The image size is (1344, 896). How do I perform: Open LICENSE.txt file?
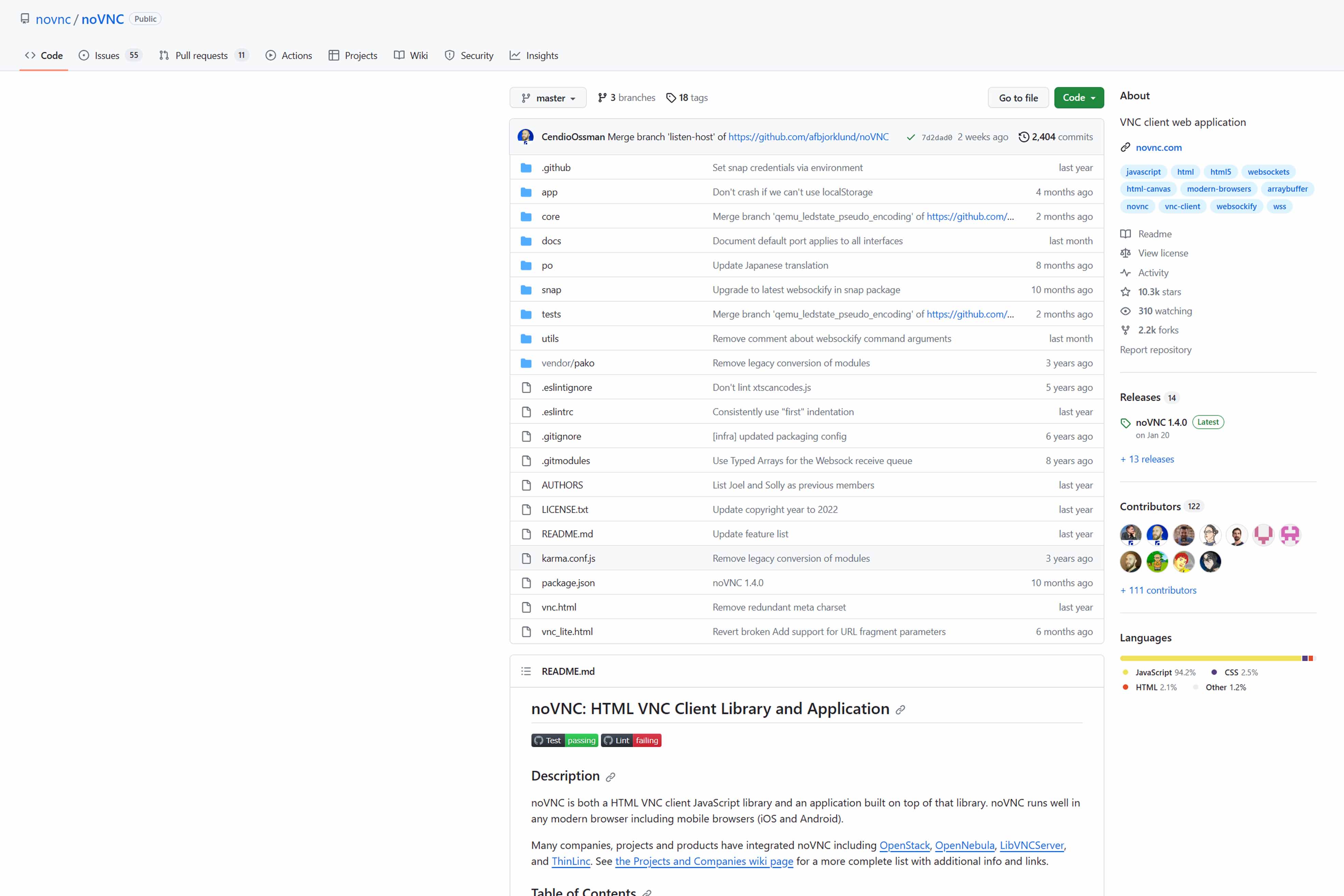click(564, 509)
